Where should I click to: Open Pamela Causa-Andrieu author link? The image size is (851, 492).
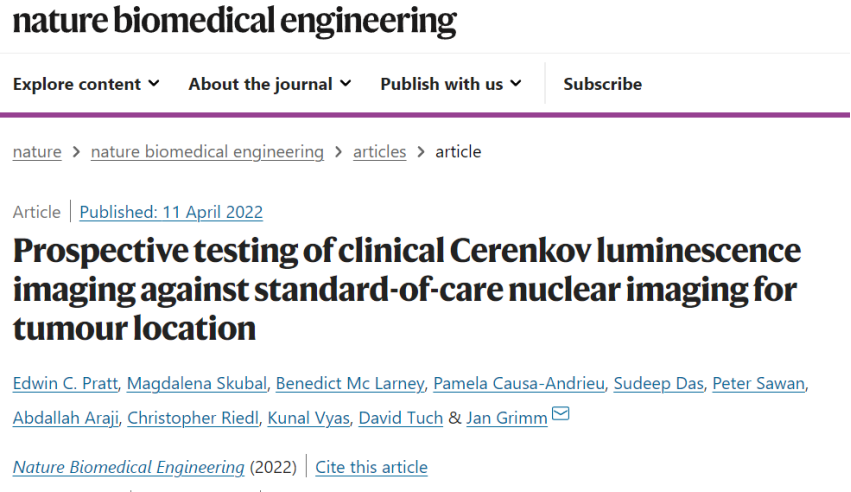pos(519,384)
